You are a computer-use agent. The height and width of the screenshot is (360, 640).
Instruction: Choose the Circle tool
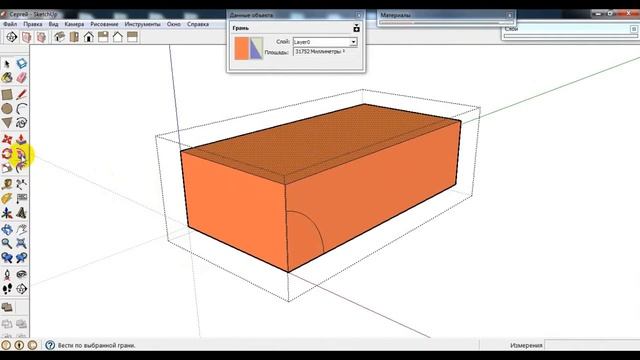7,109
